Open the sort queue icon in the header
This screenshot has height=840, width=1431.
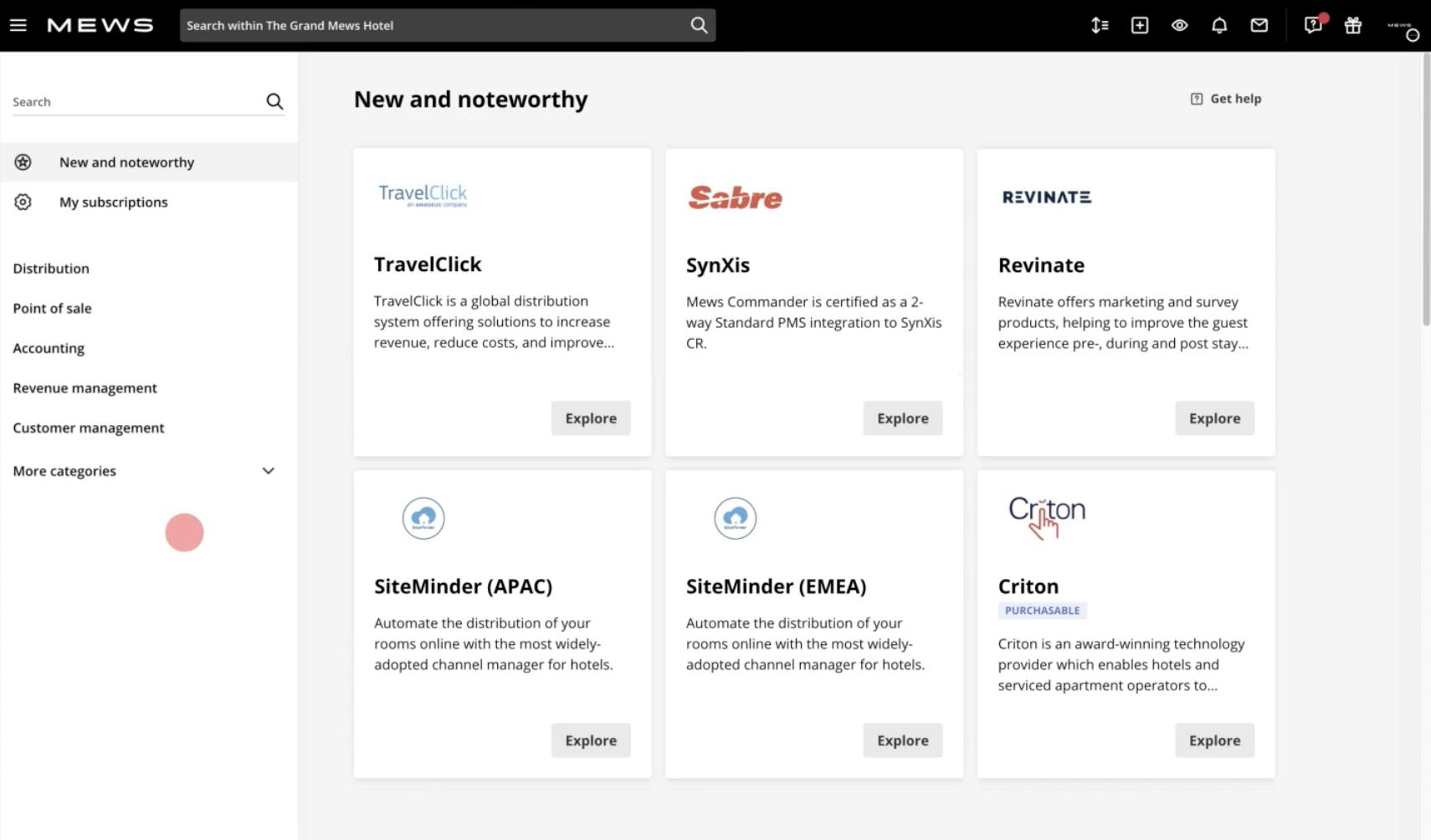click(x=1100, y=25)
